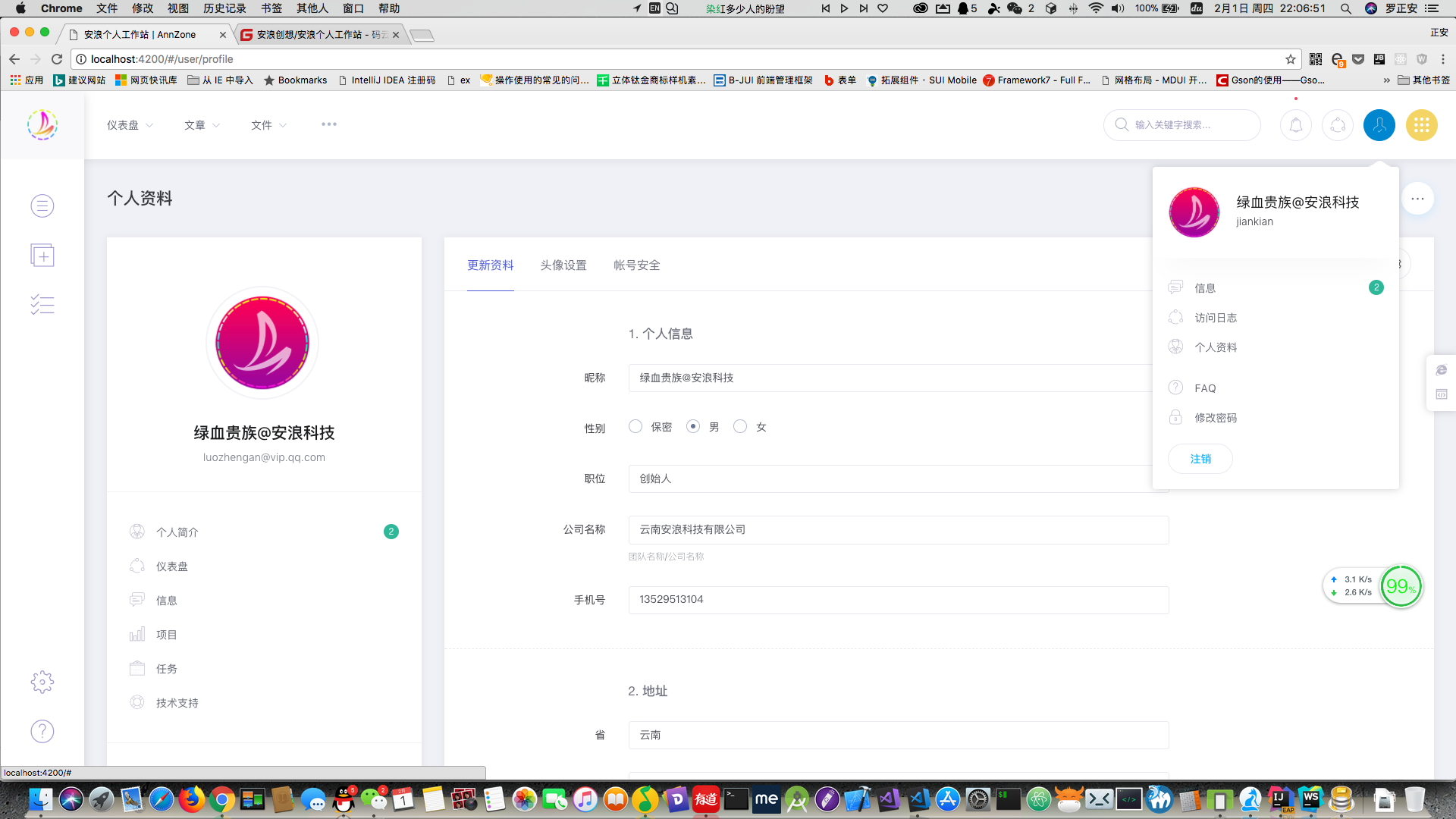This screenshot has width=1456, height=819.
Task: Switch to the 头像设置 tab
Action: (563, 265)
